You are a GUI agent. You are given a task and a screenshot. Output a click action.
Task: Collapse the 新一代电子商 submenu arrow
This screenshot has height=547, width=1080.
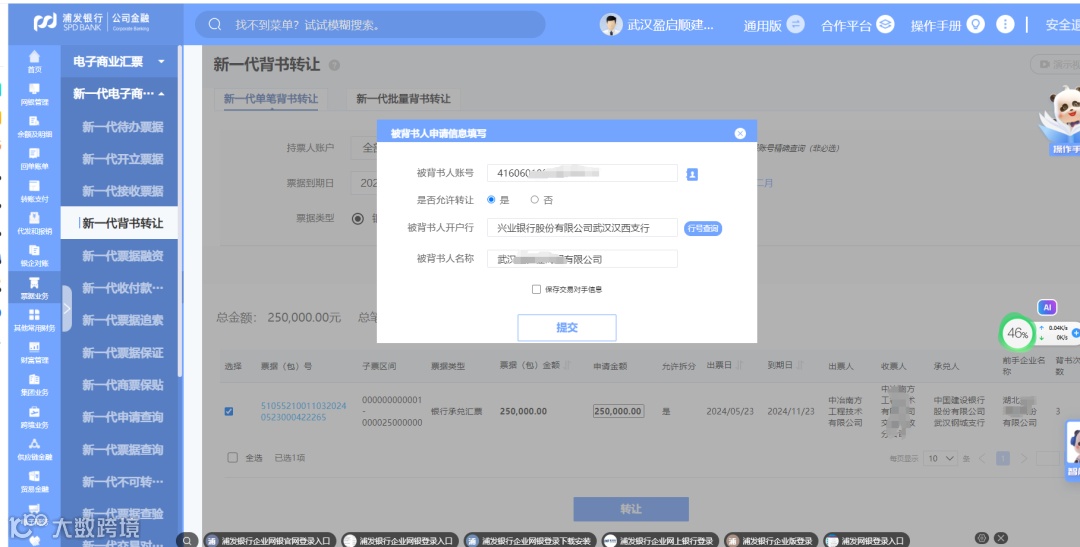(161, 94)
